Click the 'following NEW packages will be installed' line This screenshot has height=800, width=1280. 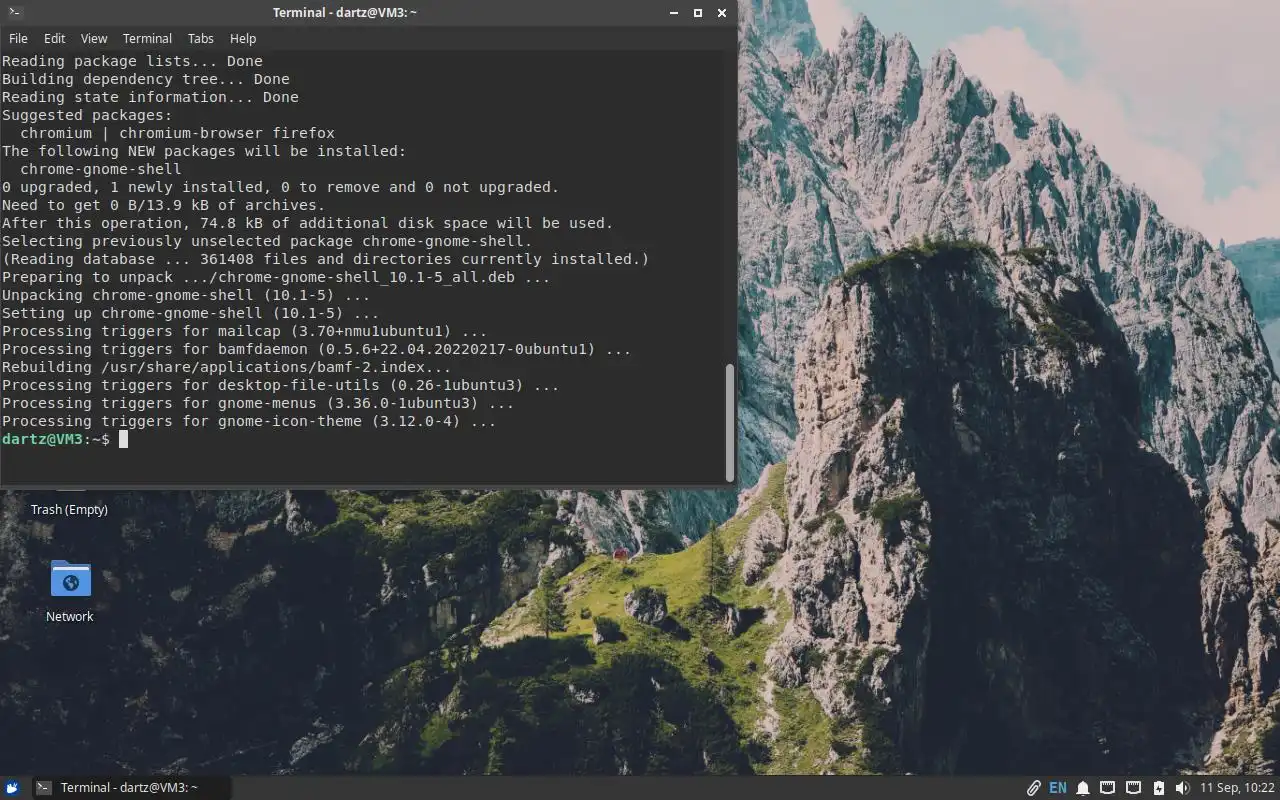204,151
